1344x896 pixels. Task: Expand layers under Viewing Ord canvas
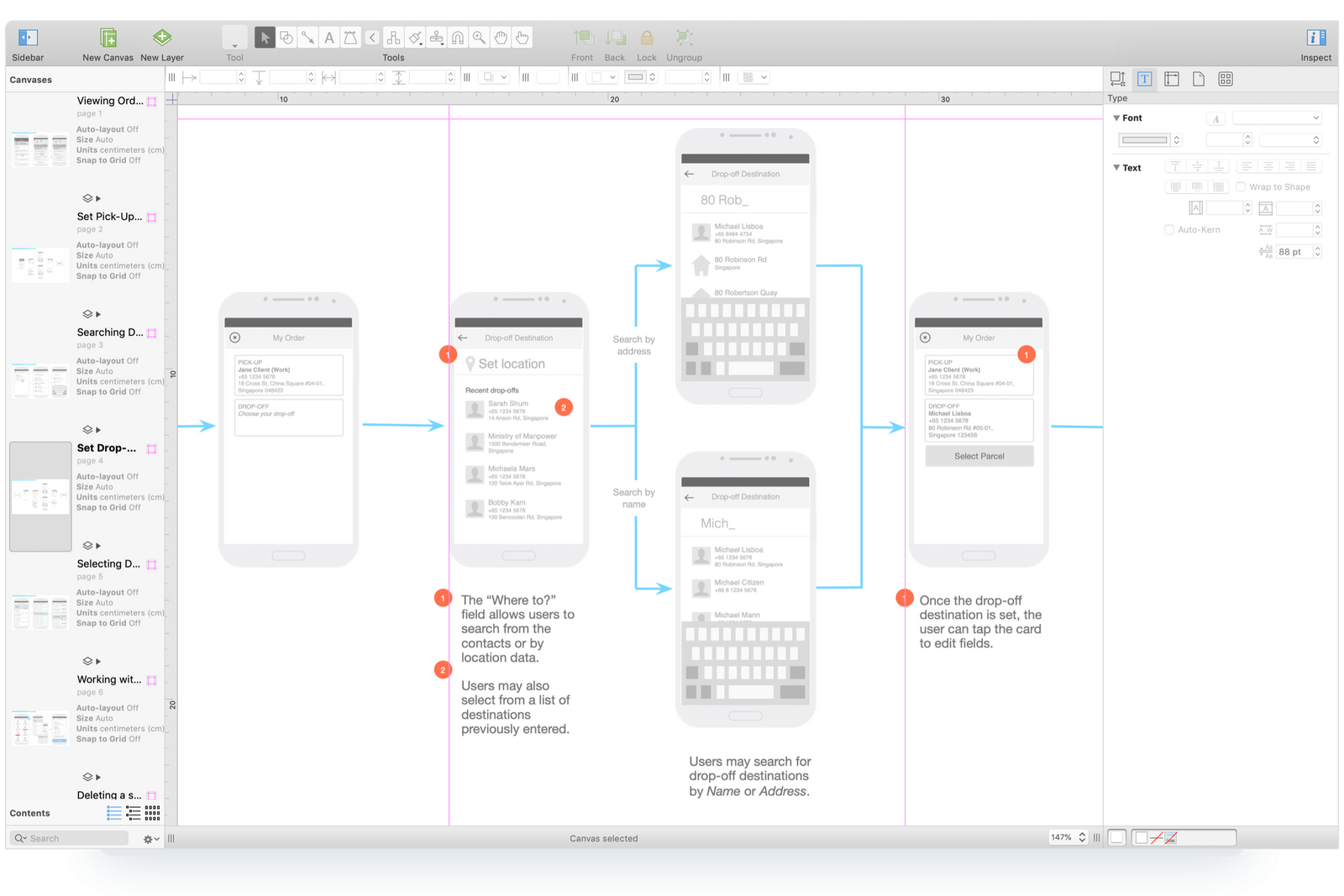click(98, 198)
